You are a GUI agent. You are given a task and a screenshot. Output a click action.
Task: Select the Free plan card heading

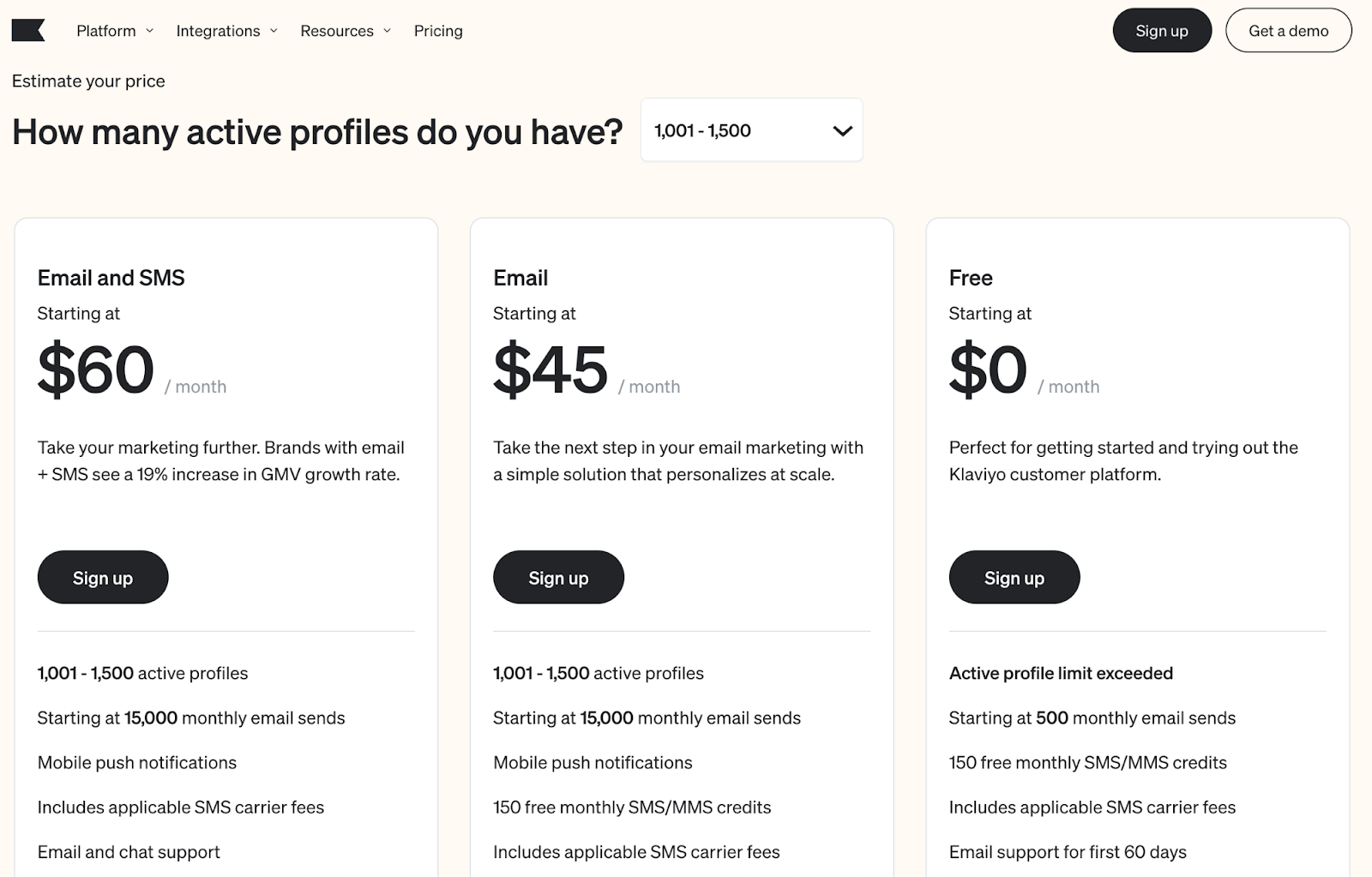tap(971, 278)
